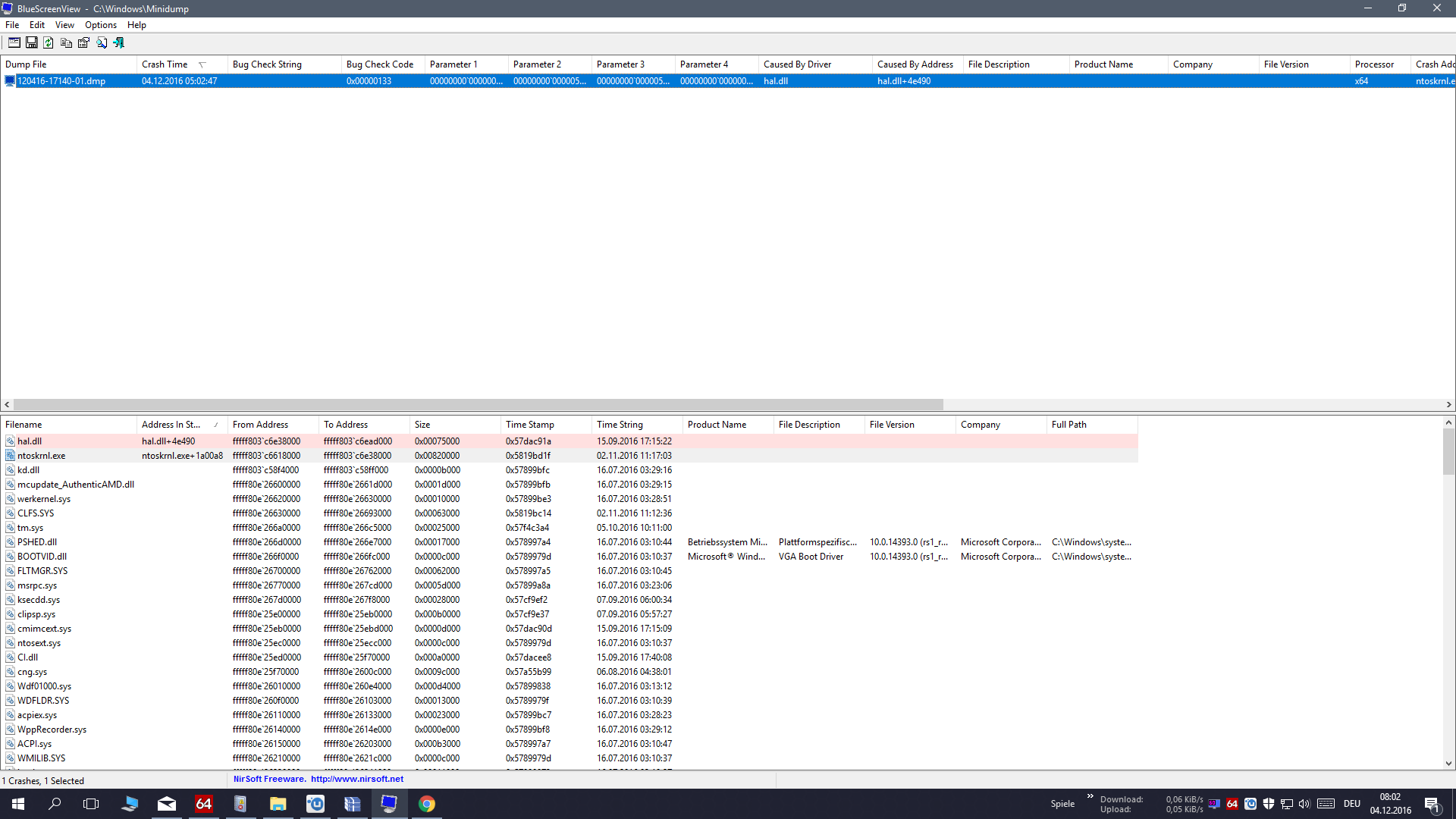1456x819 pixels.
Task: Open the File menu
Action: (12, 25)
